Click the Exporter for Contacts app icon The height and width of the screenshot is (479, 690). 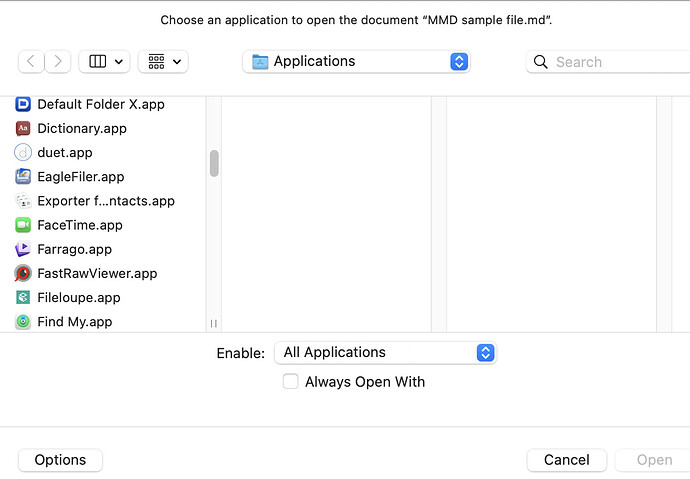click(23, 201)
